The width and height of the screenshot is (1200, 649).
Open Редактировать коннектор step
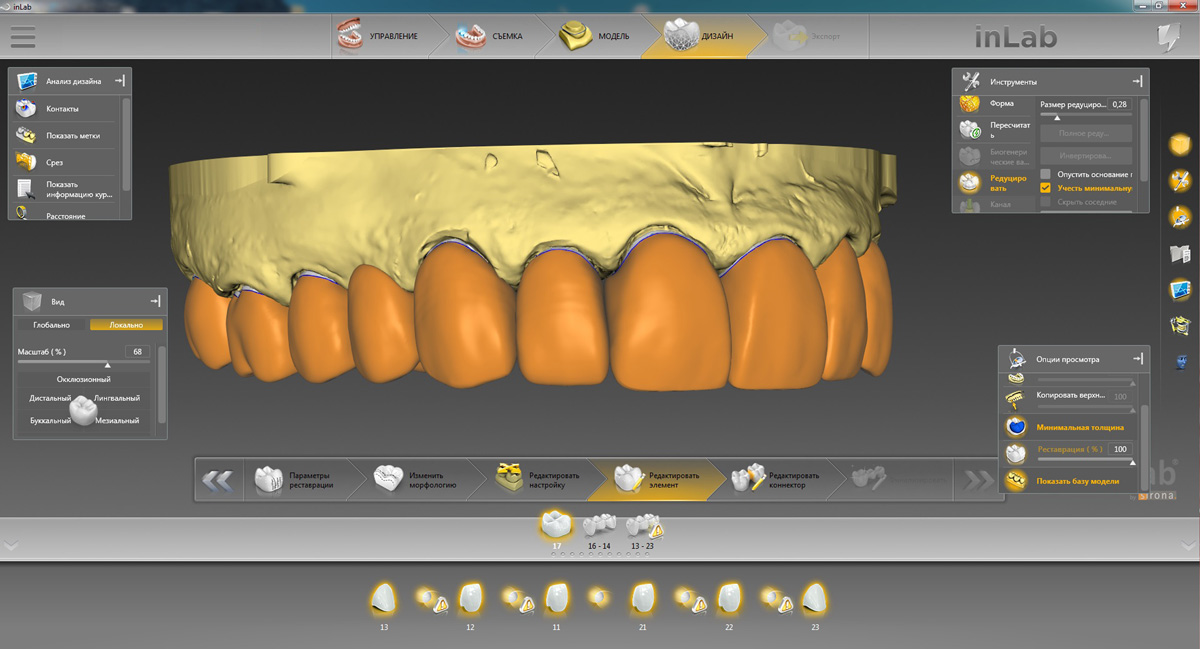click(x=778, y=480)
